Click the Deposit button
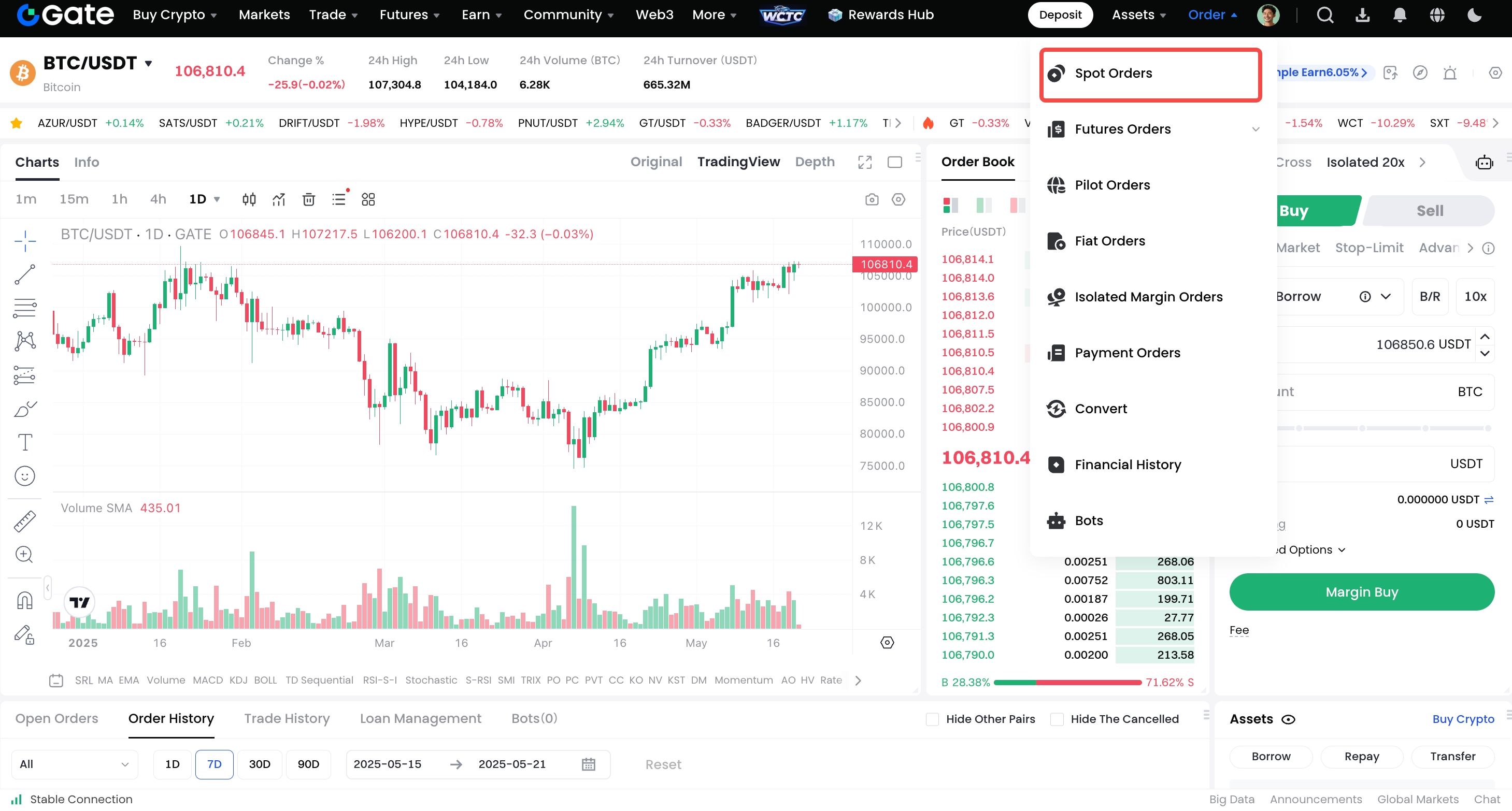The image size is (1512, 811). [1060, 15]
